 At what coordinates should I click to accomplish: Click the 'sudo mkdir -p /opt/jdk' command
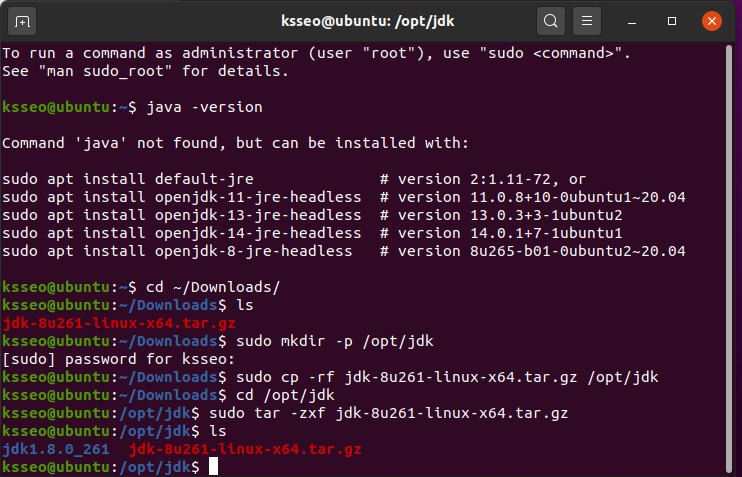(335, 341)
